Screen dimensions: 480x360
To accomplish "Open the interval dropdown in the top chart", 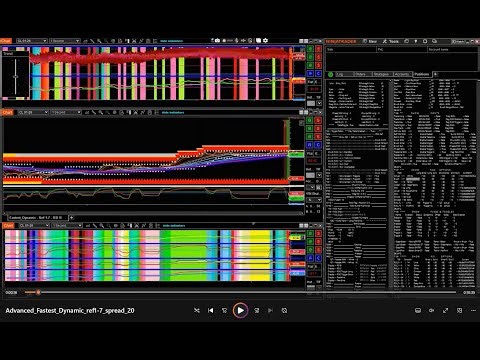I will point(65,41).
